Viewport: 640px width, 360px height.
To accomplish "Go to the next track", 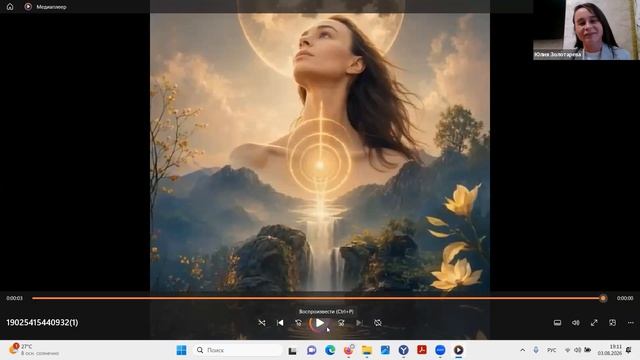I will pyautogui.click(x=359, y=323).
